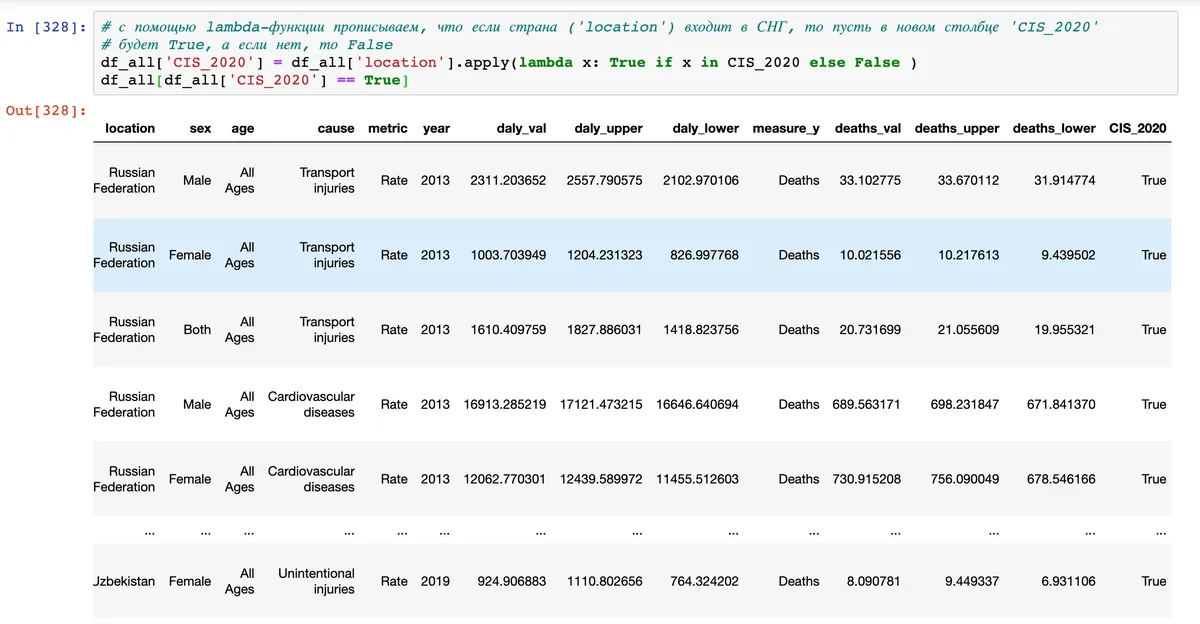Click the 'daly_val' column header

[521, 128]
